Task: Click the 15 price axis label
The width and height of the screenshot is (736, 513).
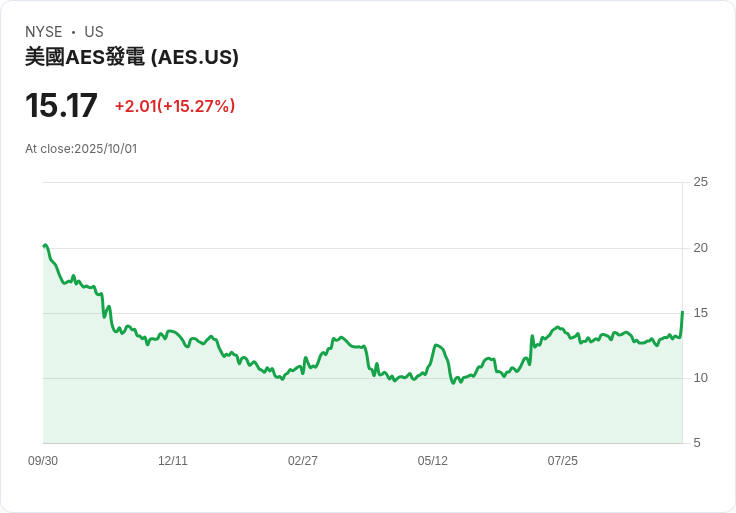Action: coord(700,313)
